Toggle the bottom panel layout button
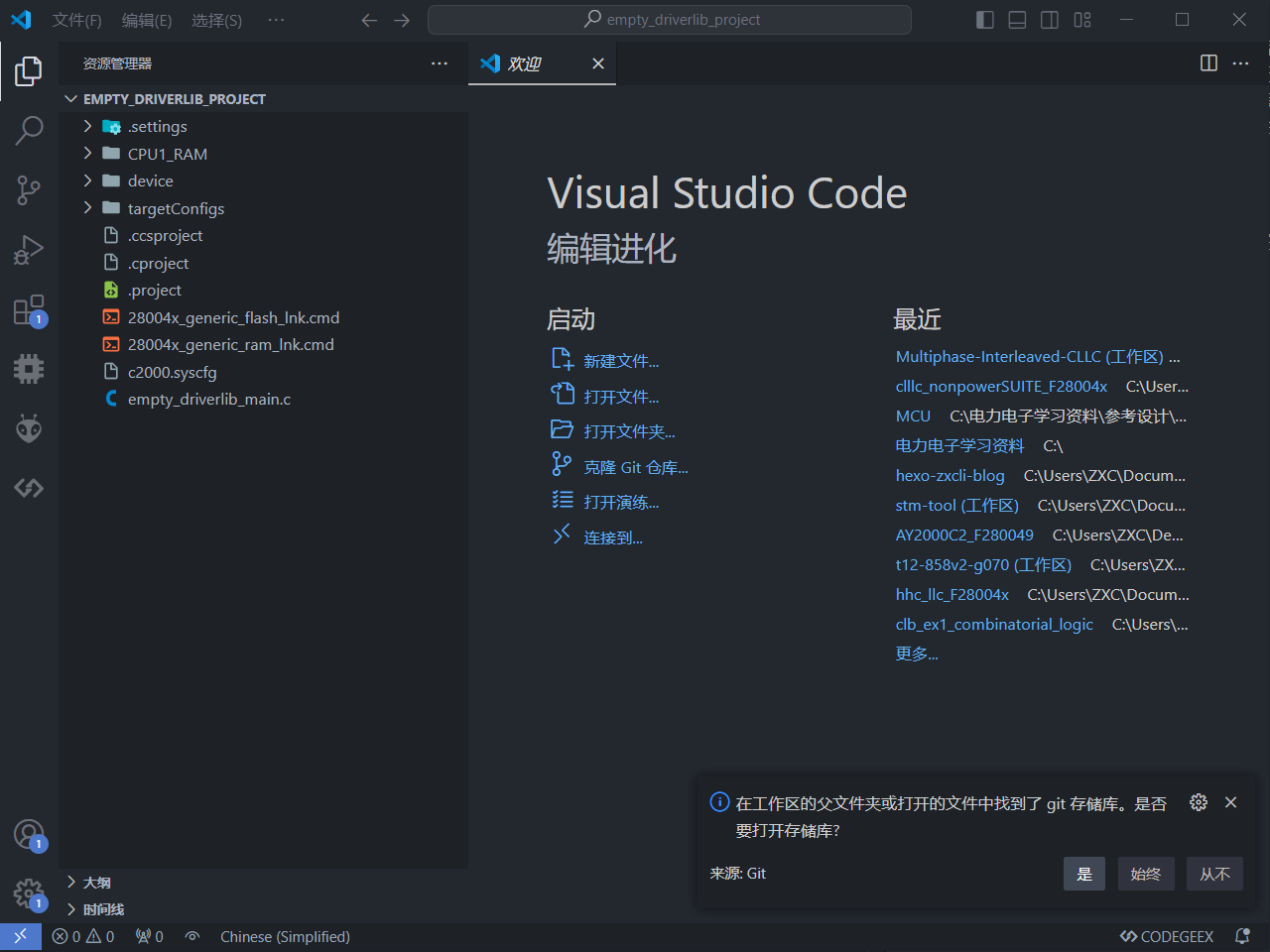The height and width of the screenshot is (952, 1270). point(1017,20)
